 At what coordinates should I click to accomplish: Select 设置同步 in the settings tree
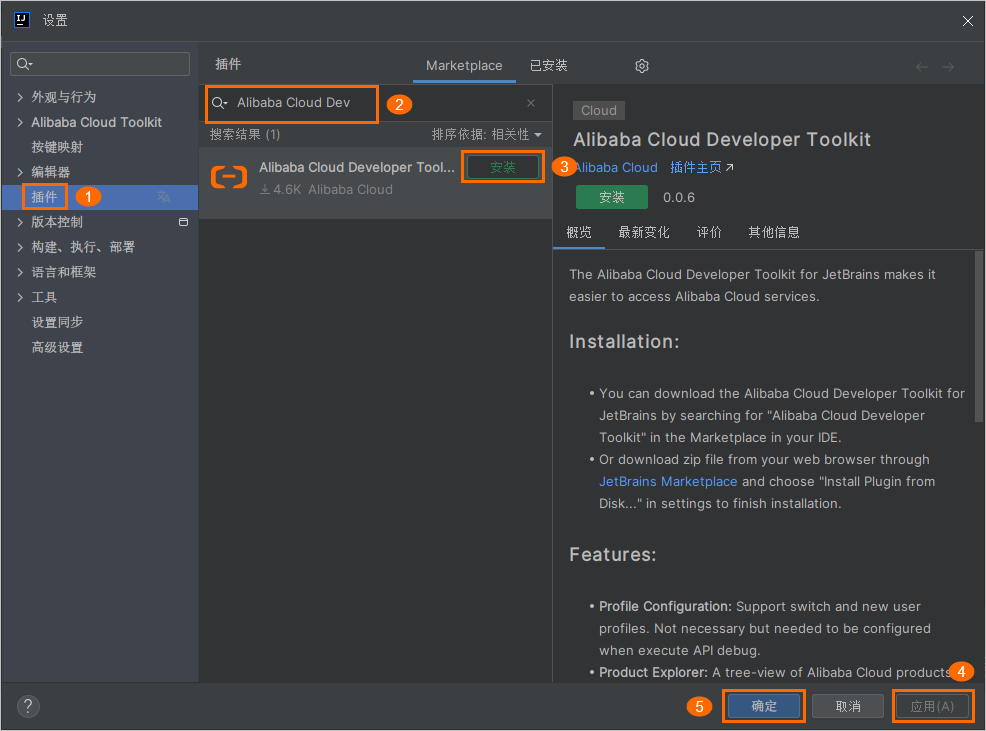click(57, 322)
